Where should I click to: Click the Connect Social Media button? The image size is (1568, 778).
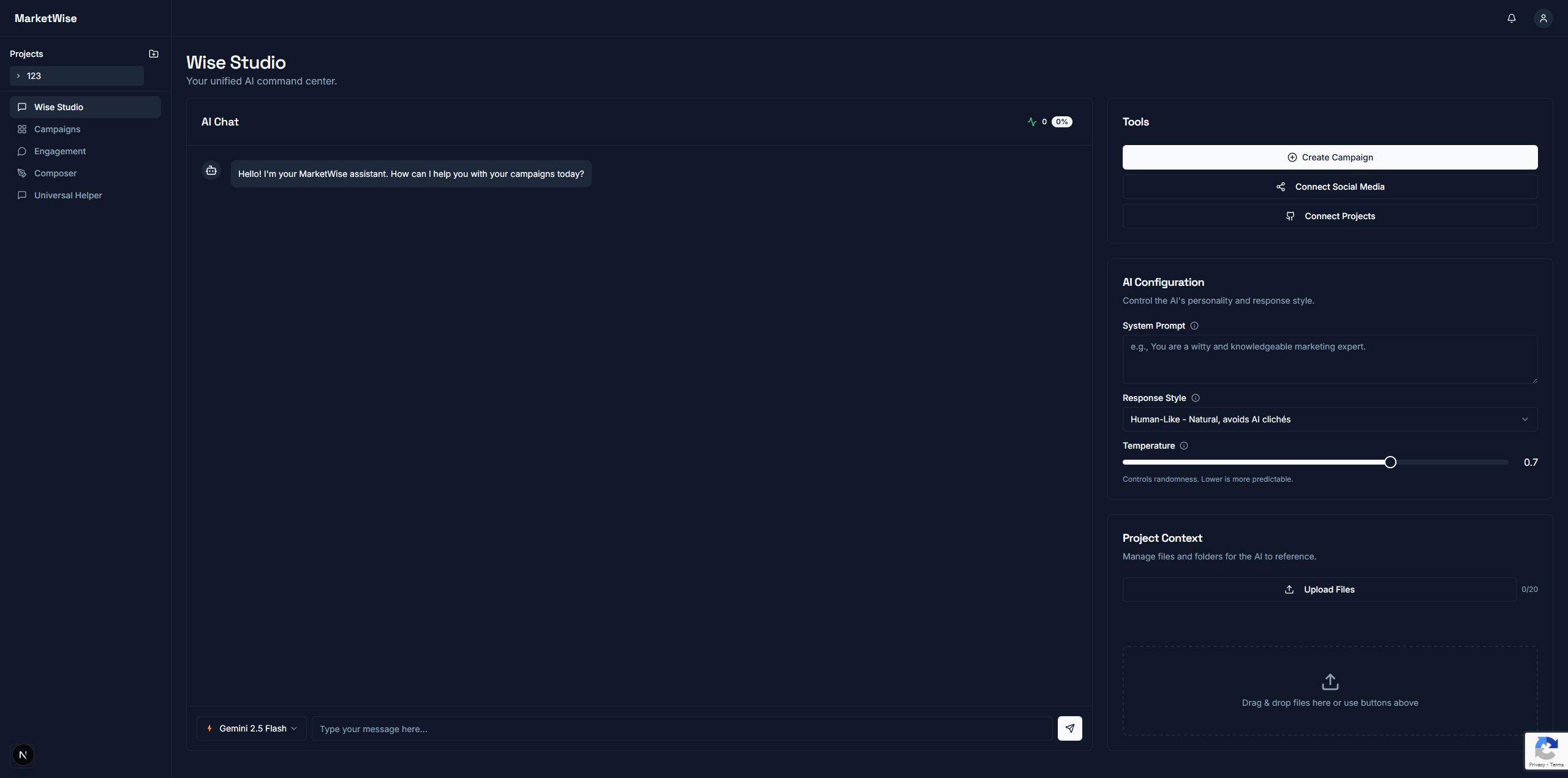[1330, 186]
